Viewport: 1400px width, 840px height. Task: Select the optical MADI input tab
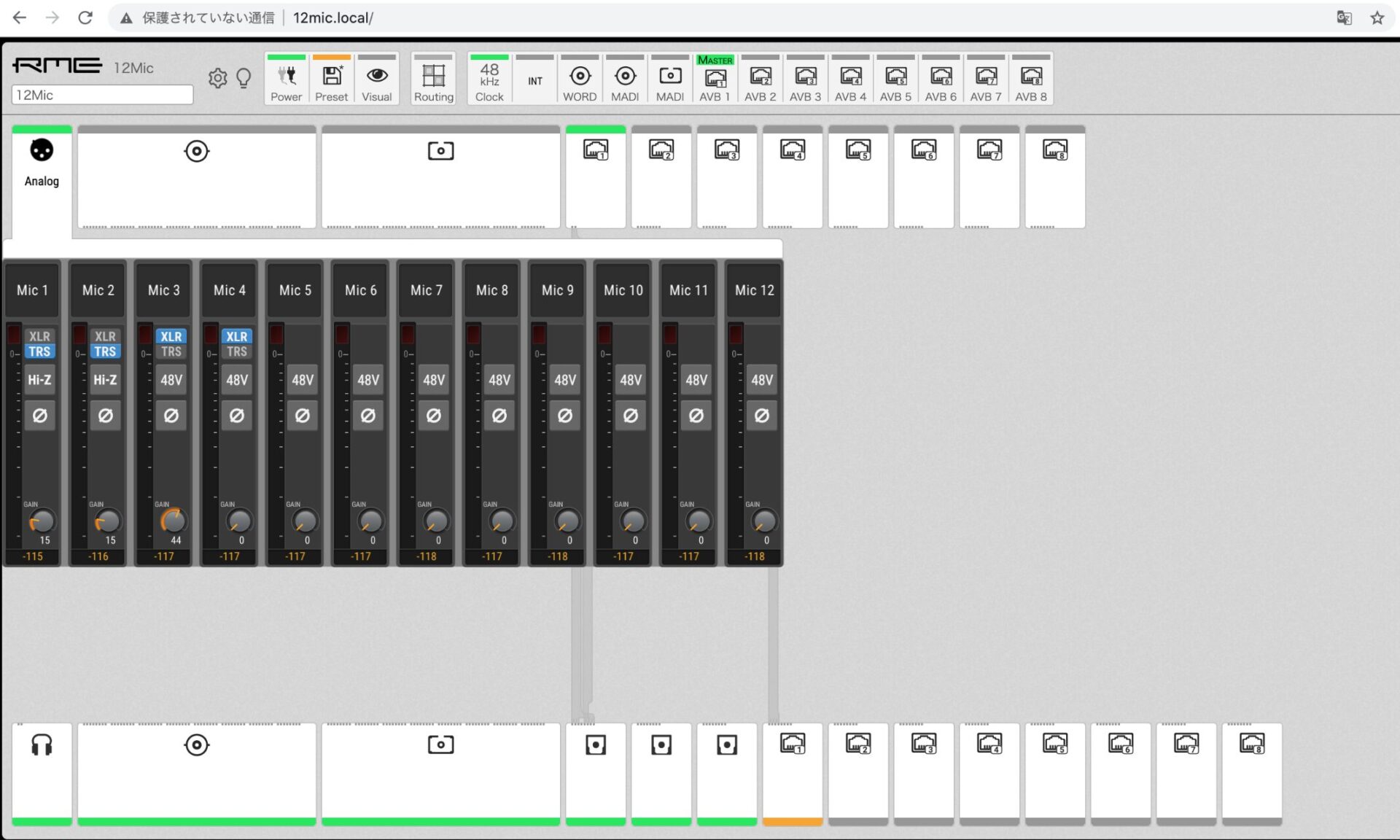pos(440,152)
